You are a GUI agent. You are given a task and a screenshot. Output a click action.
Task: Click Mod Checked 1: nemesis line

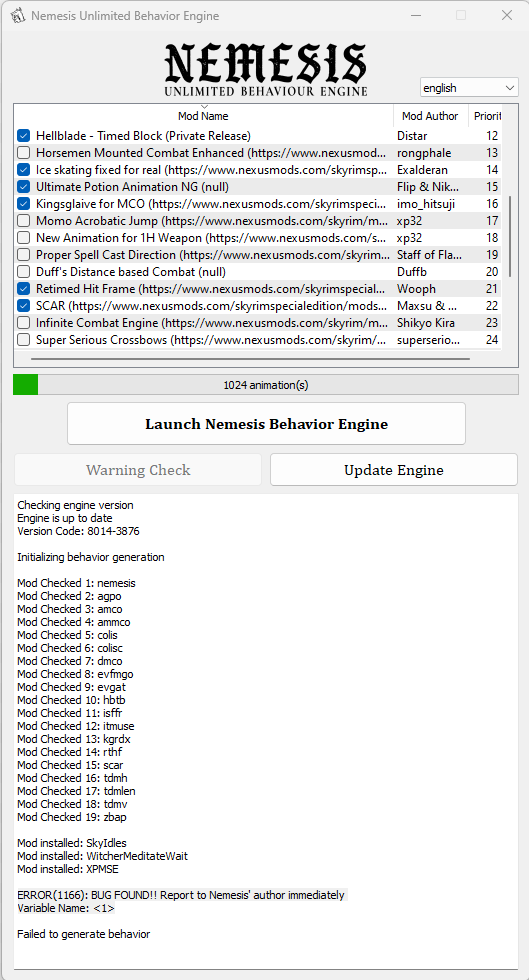[76, 583]
